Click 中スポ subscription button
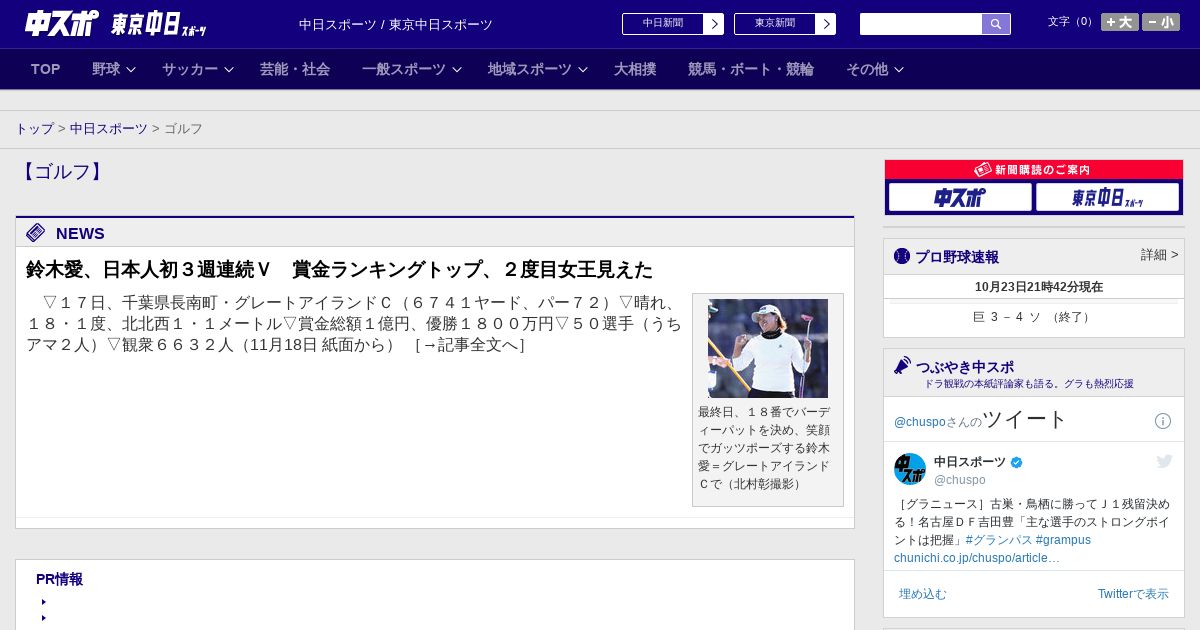This screenshot has height=630, width=1200. click(x=960, y=197)
